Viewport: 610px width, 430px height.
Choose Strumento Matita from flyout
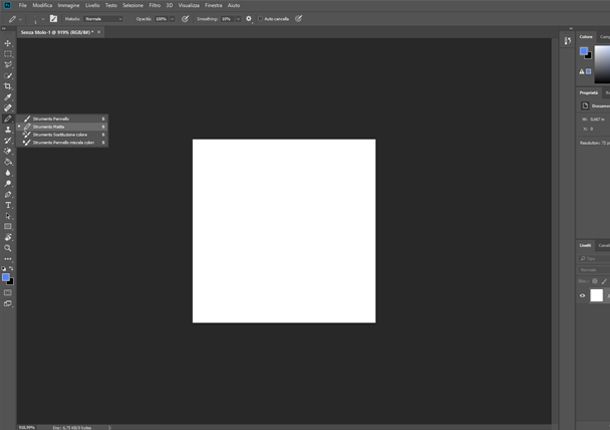coord(63,126)
